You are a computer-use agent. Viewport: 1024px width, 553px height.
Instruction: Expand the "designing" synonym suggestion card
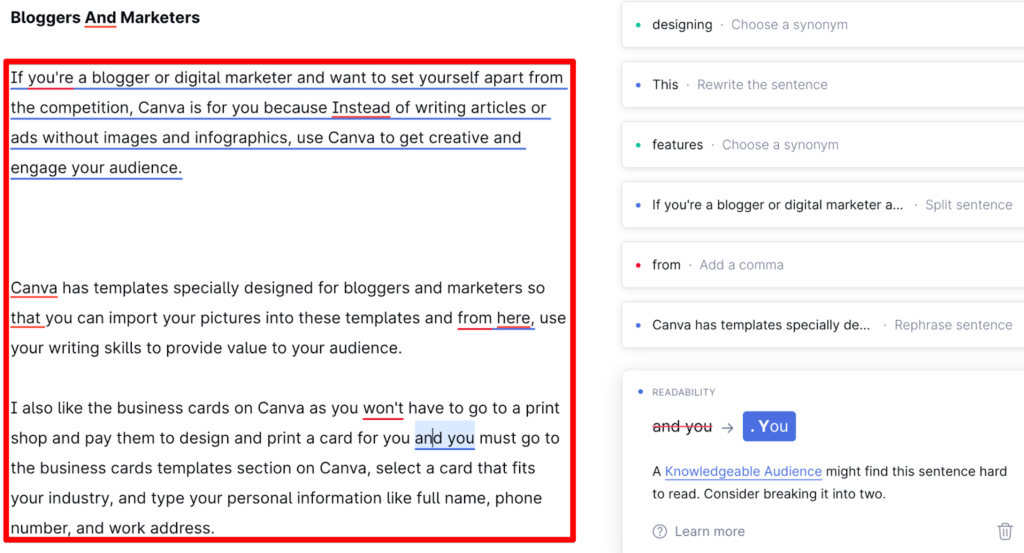(x=820, y=25)
